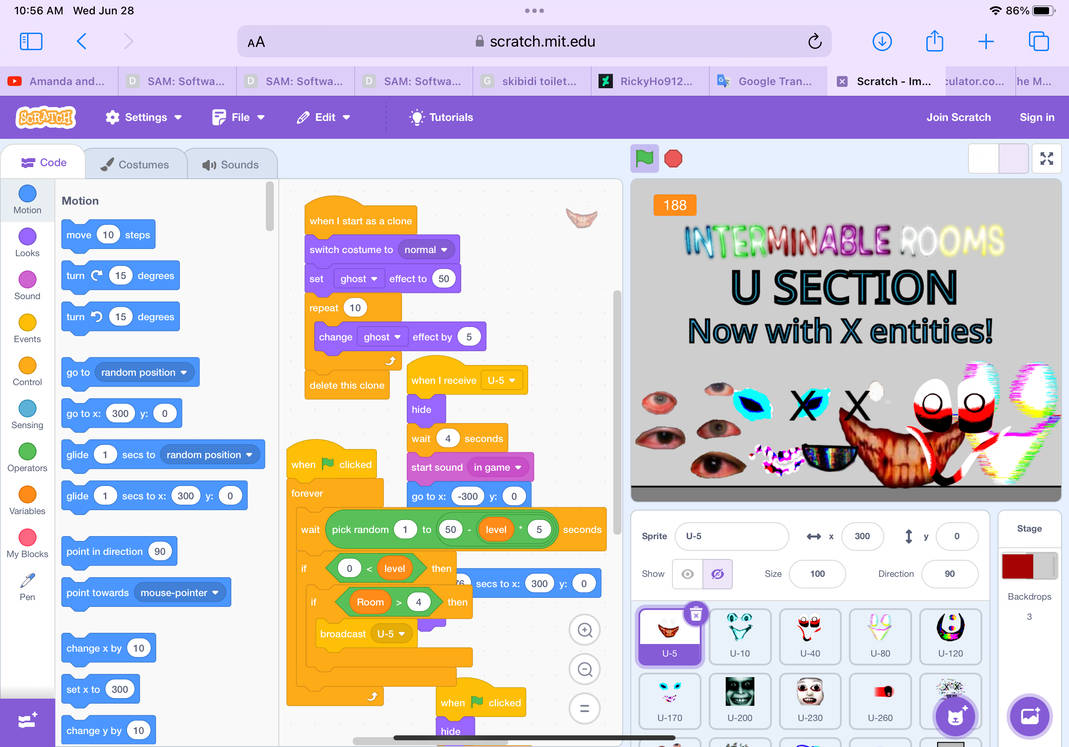Edit the sprite Direction field
This screenshot has width=1069, height=747.
pos(949,574)
